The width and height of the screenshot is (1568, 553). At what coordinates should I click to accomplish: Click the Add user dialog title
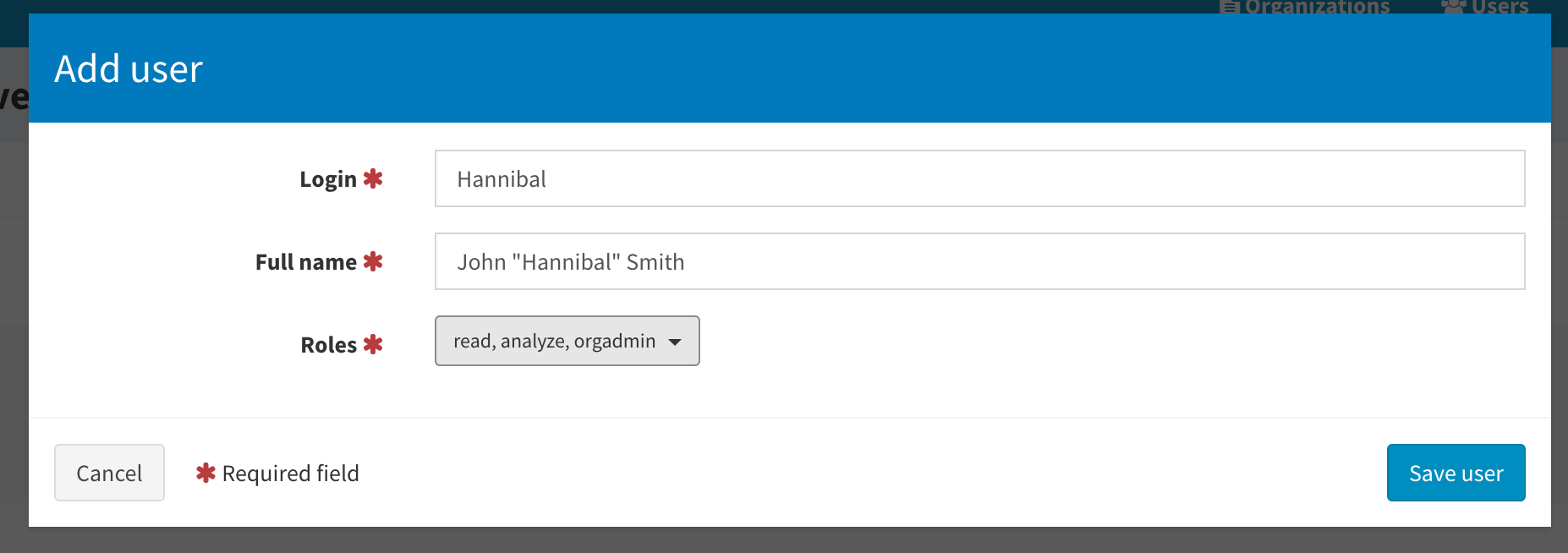click(x=129, y=68)
